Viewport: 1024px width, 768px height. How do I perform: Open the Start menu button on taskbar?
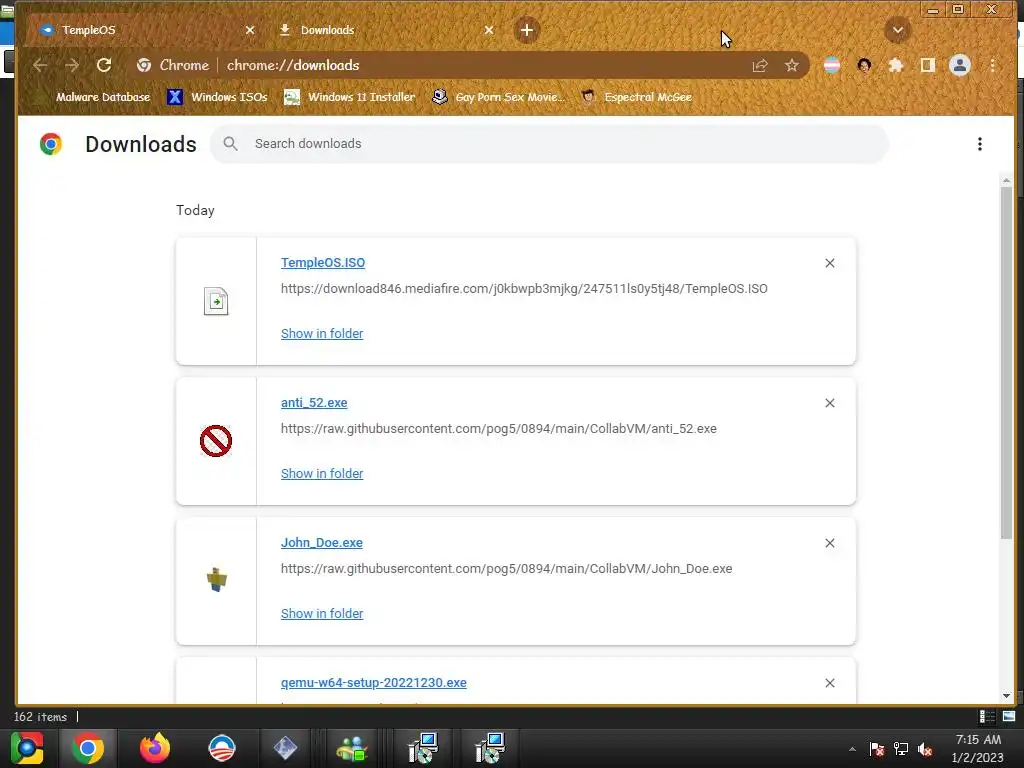pyautogui.click(x=27, y=748)
